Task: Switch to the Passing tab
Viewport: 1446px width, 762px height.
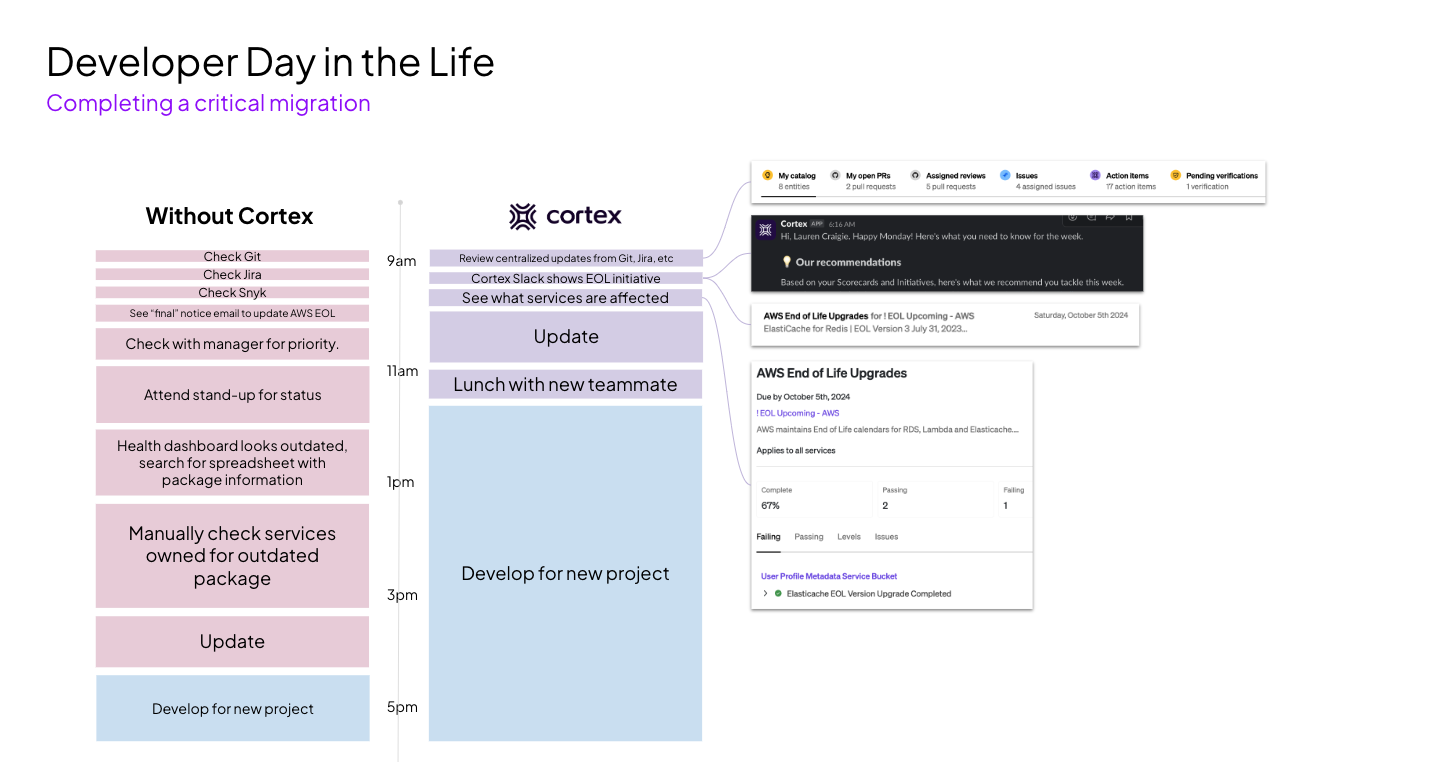Action: coord(808,537)
